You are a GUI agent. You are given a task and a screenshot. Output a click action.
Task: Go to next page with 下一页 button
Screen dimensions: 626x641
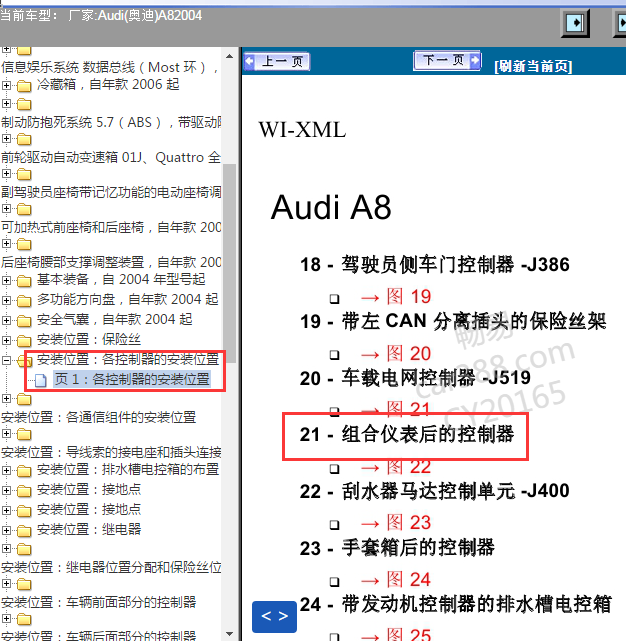coord(447,61)
